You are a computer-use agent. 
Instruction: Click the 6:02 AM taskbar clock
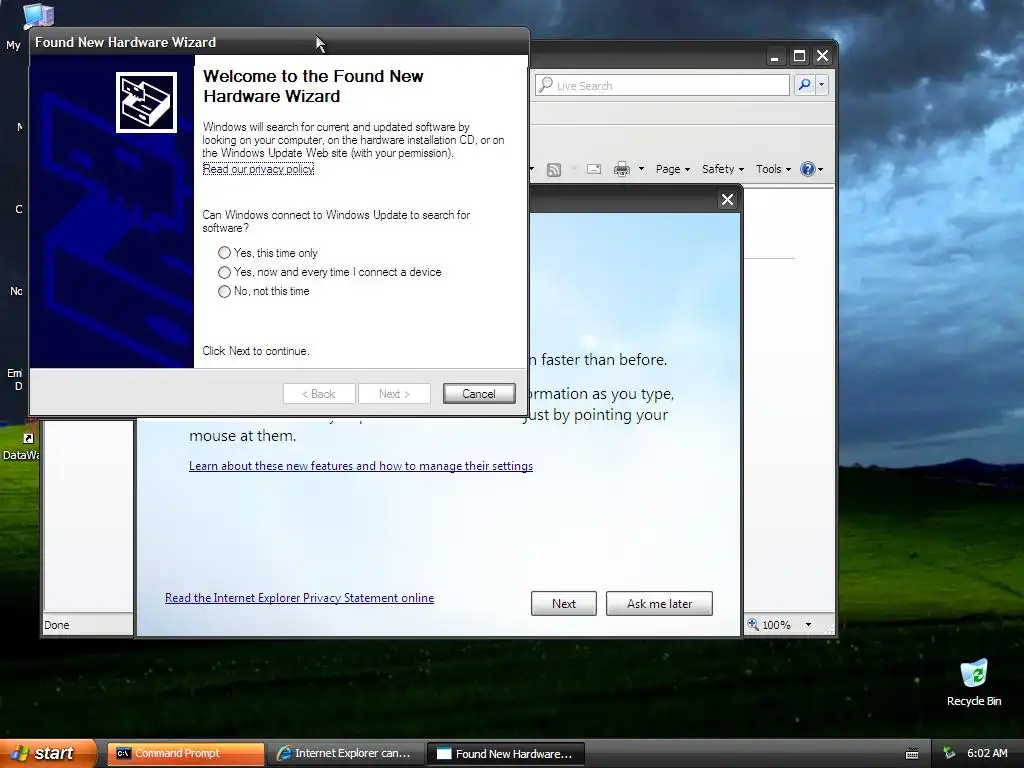click(987, 753)
